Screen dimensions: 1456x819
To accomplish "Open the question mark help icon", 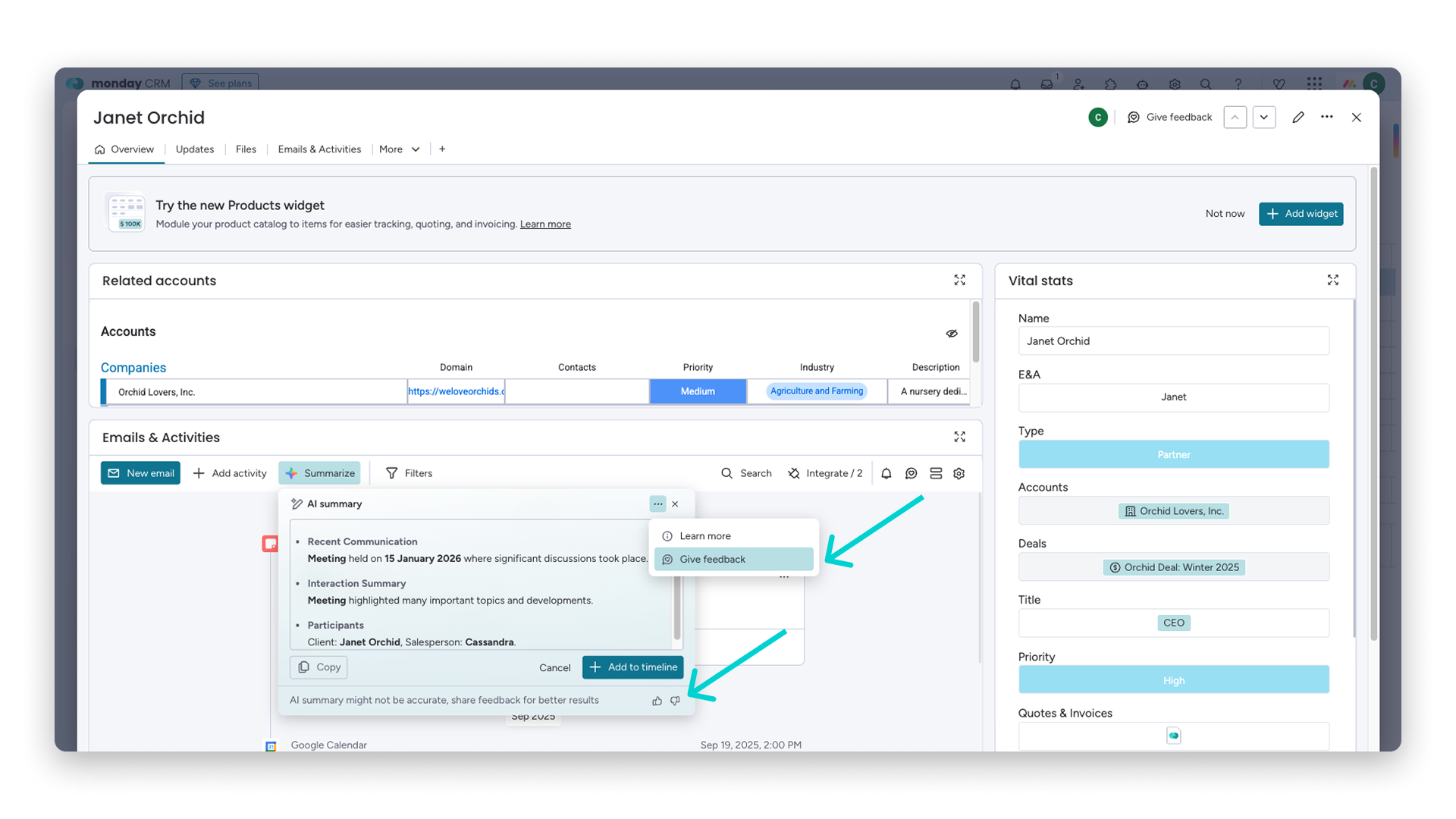I will [1238, 84].
